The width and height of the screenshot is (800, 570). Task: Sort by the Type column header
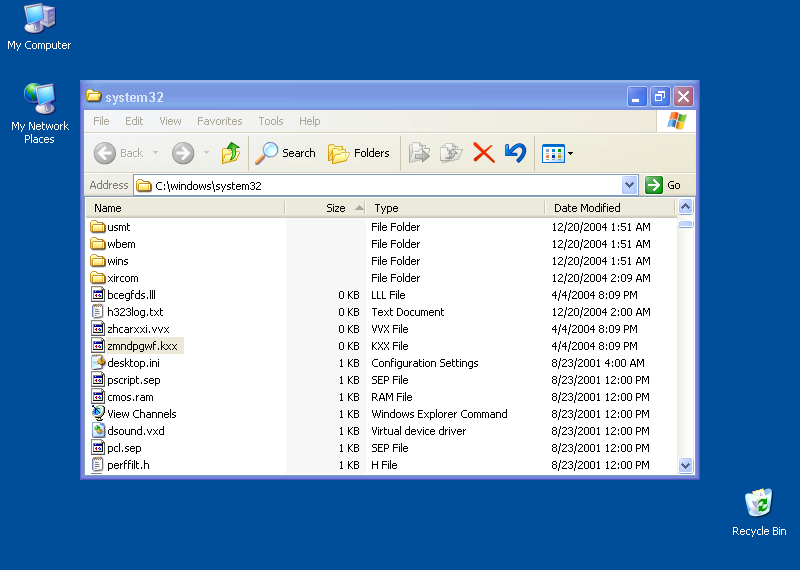coord(456,208)
